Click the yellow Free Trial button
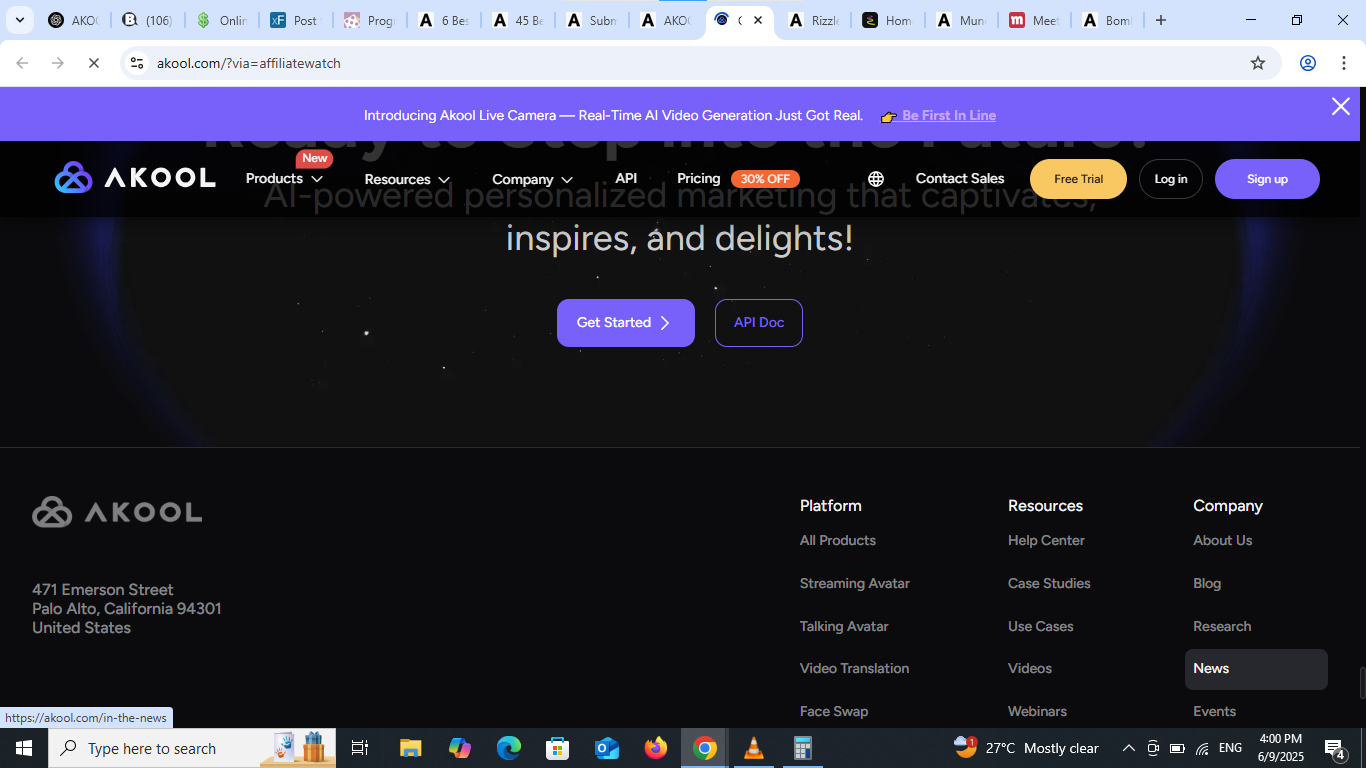 pyautogui.click(x=1078, y=179)
